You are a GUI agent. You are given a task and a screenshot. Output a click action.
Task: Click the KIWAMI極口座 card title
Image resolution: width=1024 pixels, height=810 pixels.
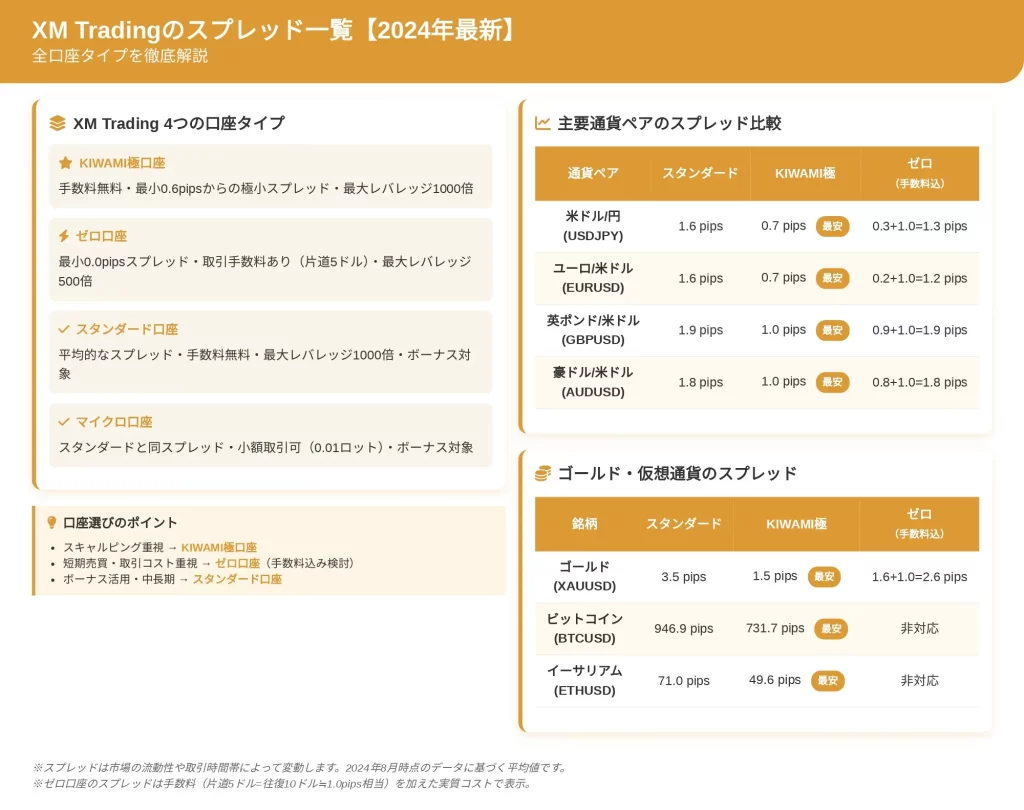click(122, 163)
